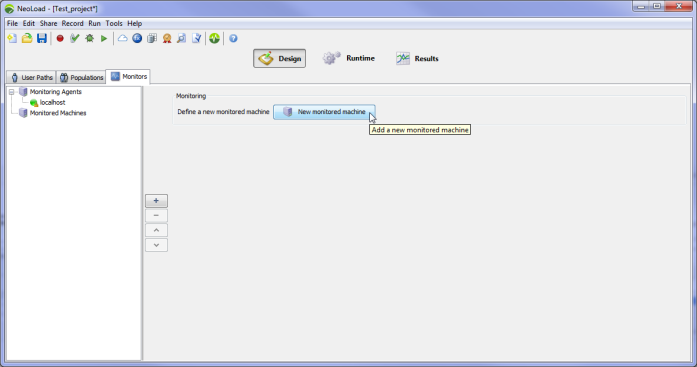Image resolution: width=697 pixels, height=367 pixels.
Task: Start recording with the red circle icon
Action: (60, 39)
